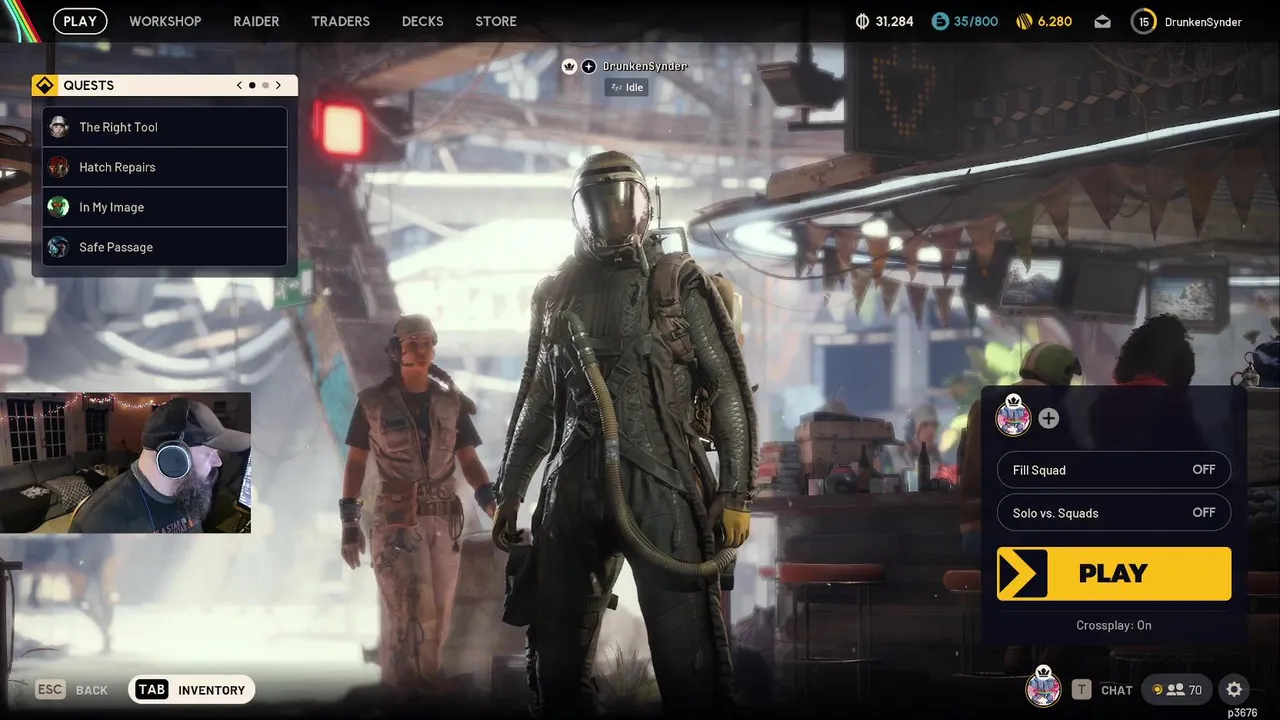Open the PLAY tab in top navigation
Viewport: 1280px width, 720px height.
(80, 21)
